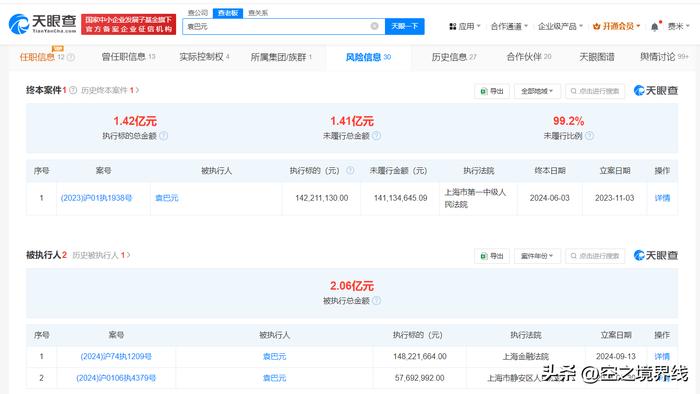Click the search box in the 被执行人 section
700x394 pixels.
[x=595, y=256]
